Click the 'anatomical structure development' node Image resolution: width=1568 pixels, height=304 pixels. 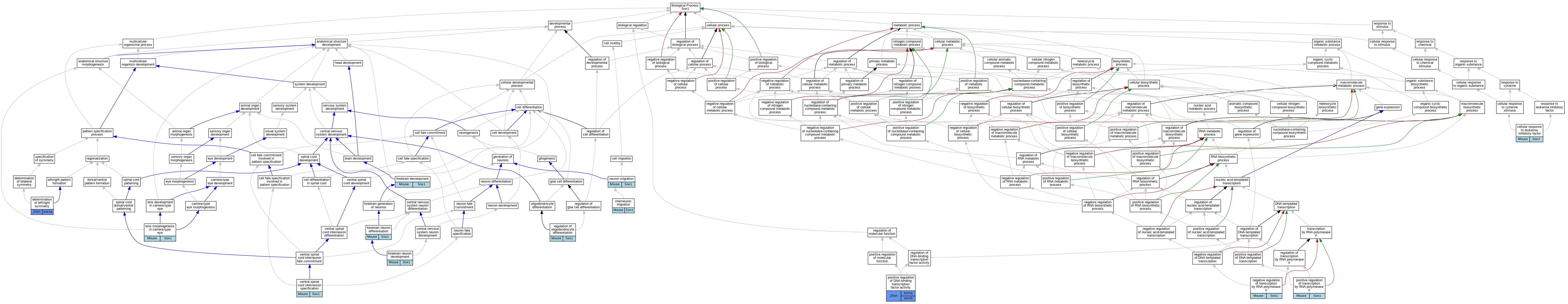click(331, 43)
